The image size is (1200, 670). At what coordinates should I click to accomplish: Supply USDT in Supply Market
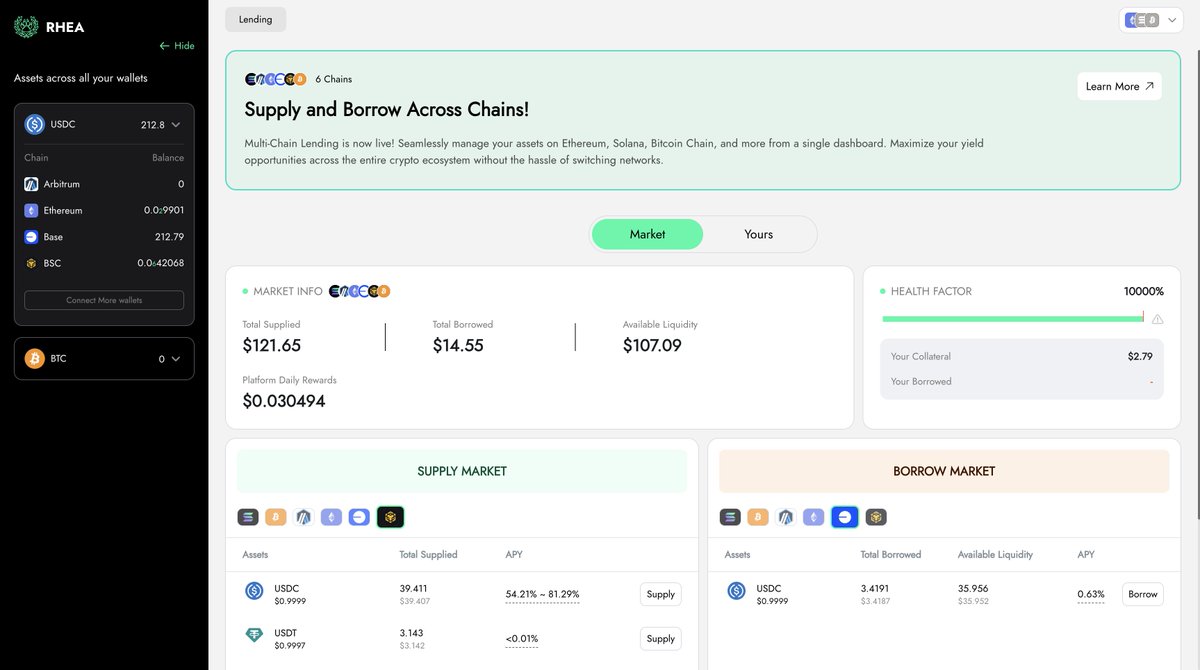point(661,638)
